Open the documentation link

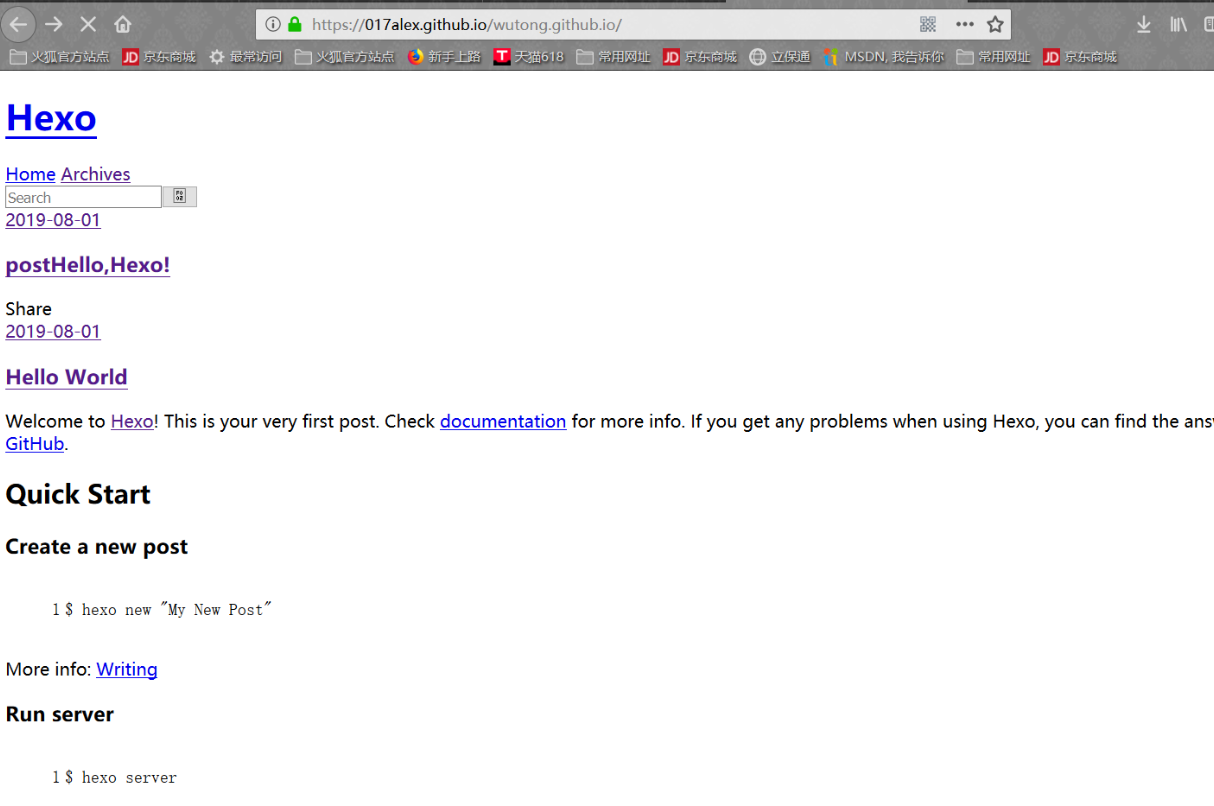pyautogui.click(x=503, y=421)
